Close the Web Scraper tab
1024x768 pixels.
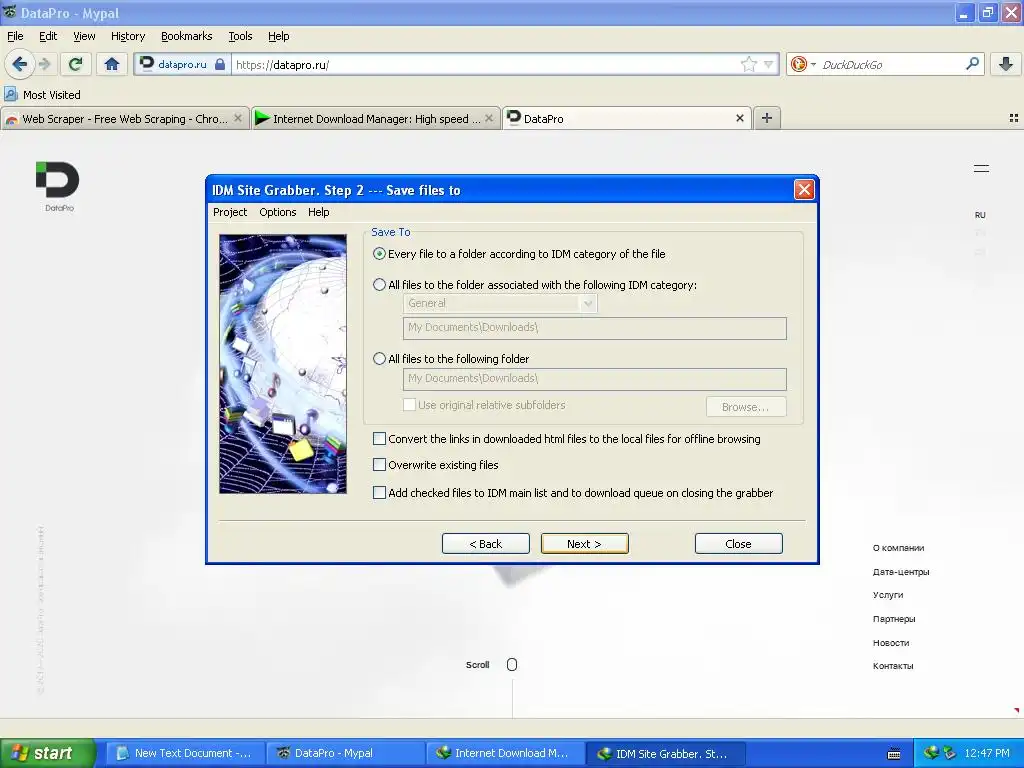coord(238,118)
